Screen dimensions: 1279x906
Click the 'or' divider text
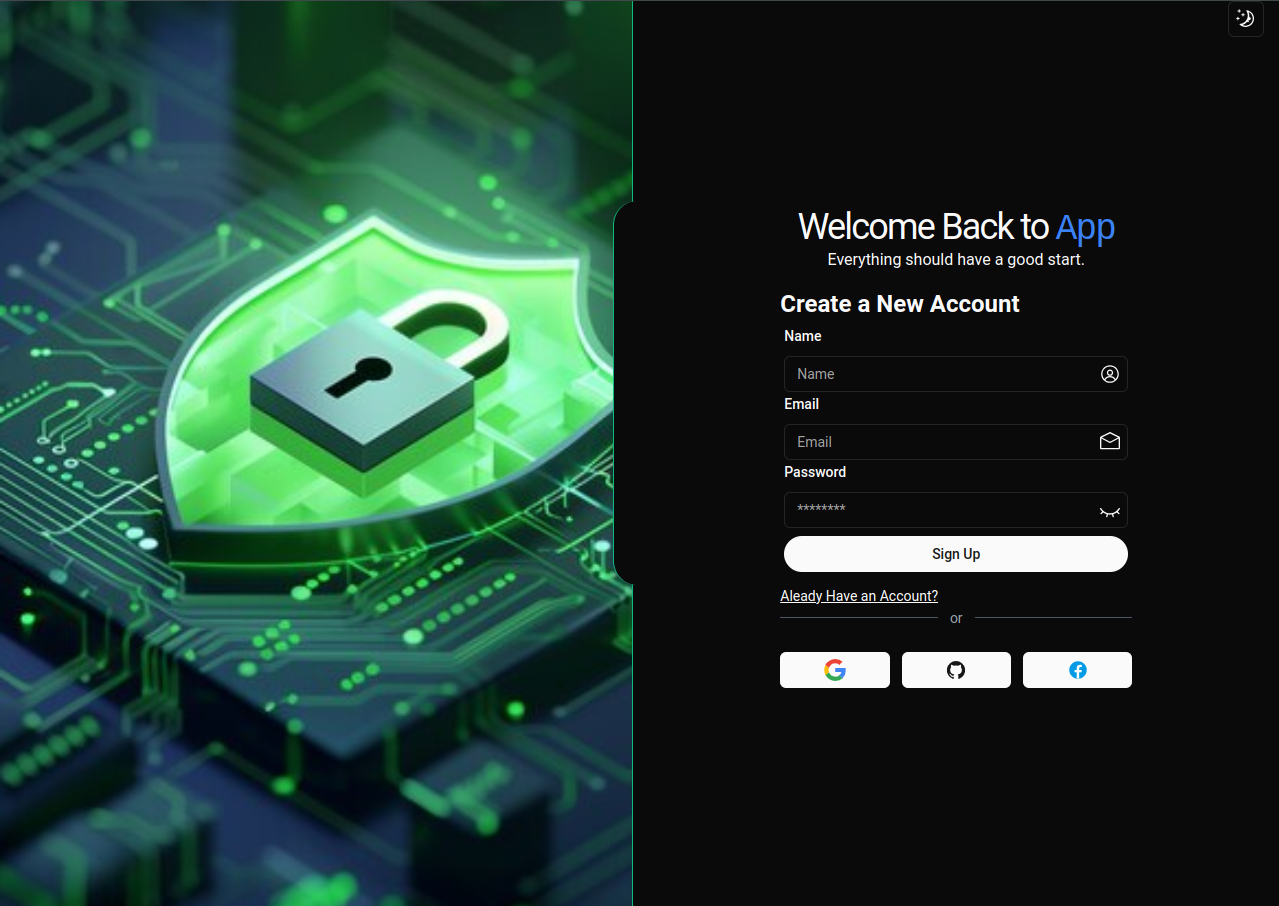tap(956, 618)
